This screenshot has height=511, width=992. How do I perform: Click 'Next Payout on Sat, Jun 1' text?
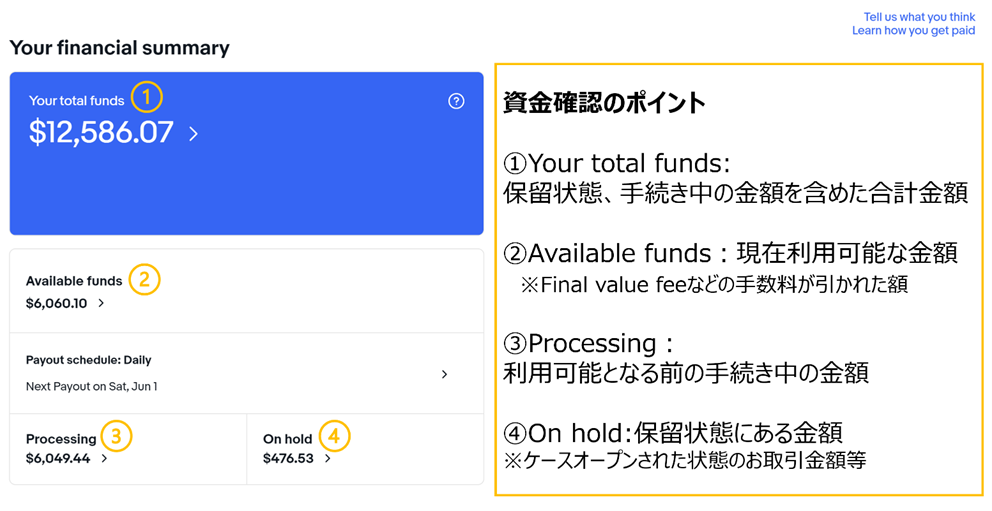pos(92,386)
